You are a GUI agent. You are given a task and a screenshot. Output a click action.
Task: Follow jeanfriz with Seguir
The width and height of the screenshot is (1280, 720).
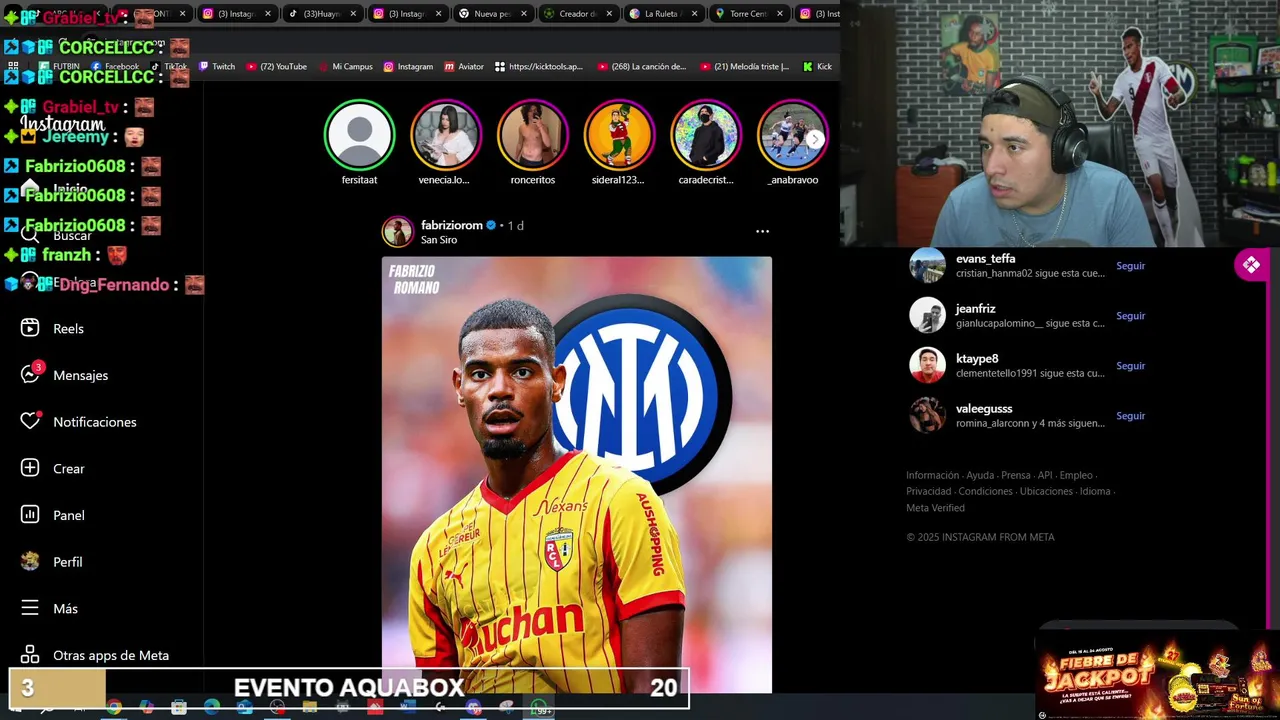click(x=1130, y=316)
